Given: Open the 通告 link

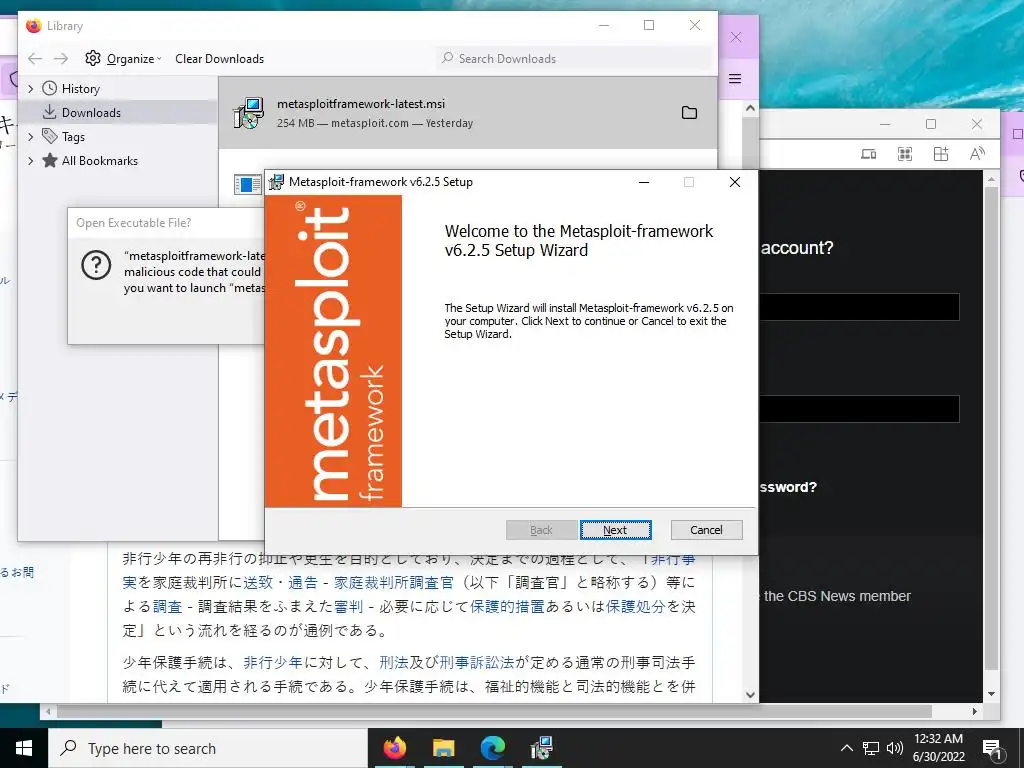Looking at the screenshot, I should coord(303,583).
